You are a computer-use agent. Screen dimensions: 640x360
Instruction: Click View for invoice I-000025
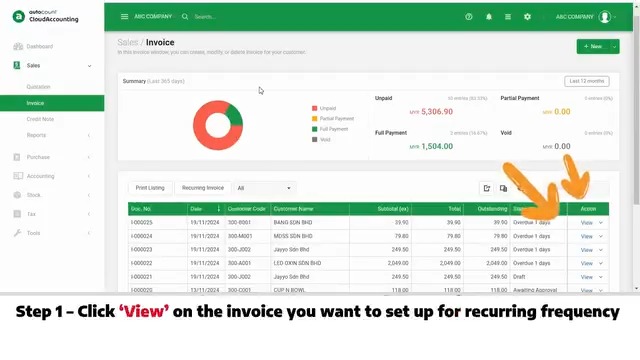click(x=587, y=223)
